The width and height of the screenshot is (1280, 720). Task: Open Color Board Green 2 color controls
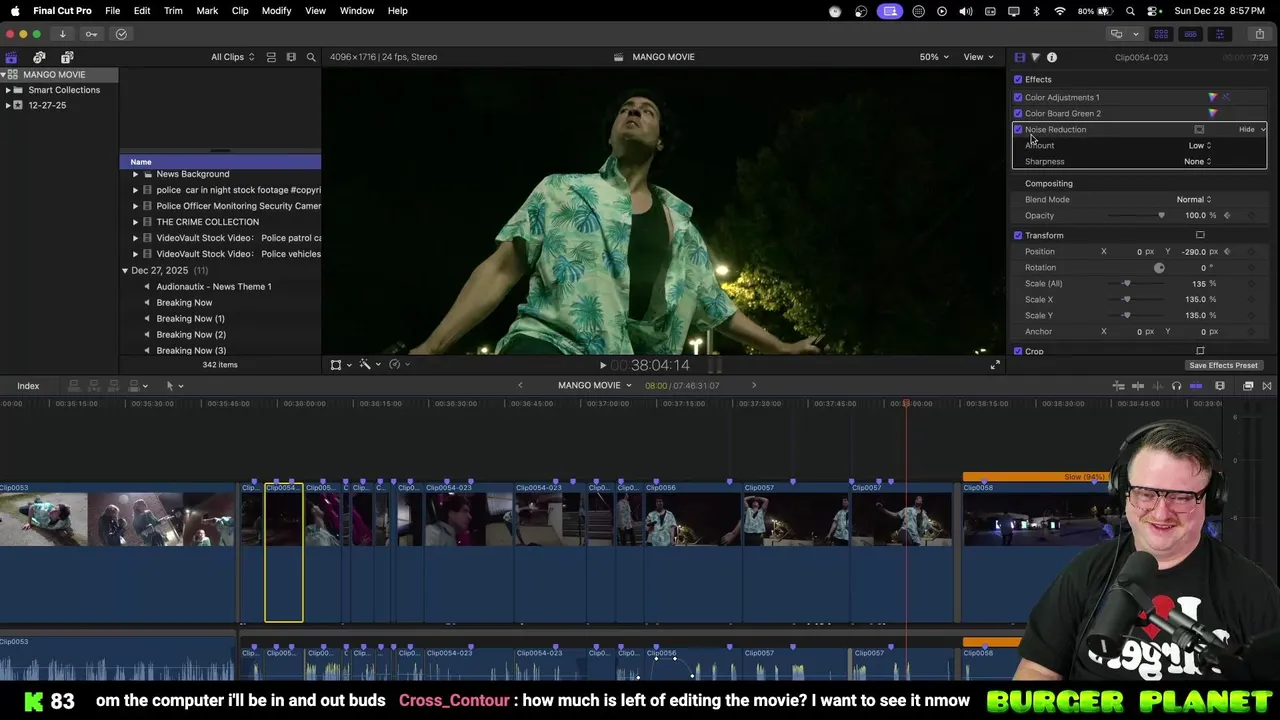click(1213, 113)
